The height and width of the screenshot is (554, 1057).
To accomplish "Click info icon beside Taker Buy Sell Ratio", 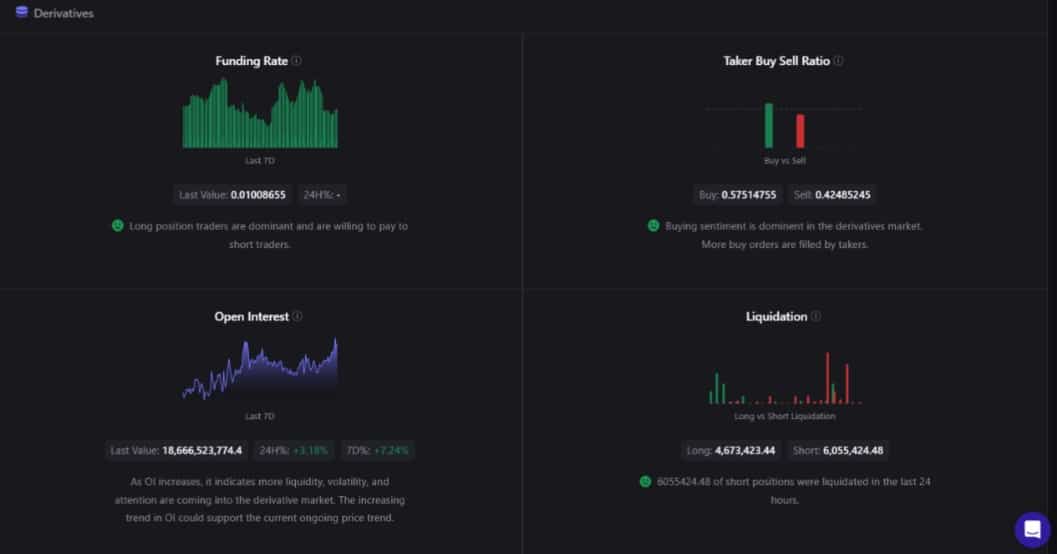I will click(x=838, y=61).
